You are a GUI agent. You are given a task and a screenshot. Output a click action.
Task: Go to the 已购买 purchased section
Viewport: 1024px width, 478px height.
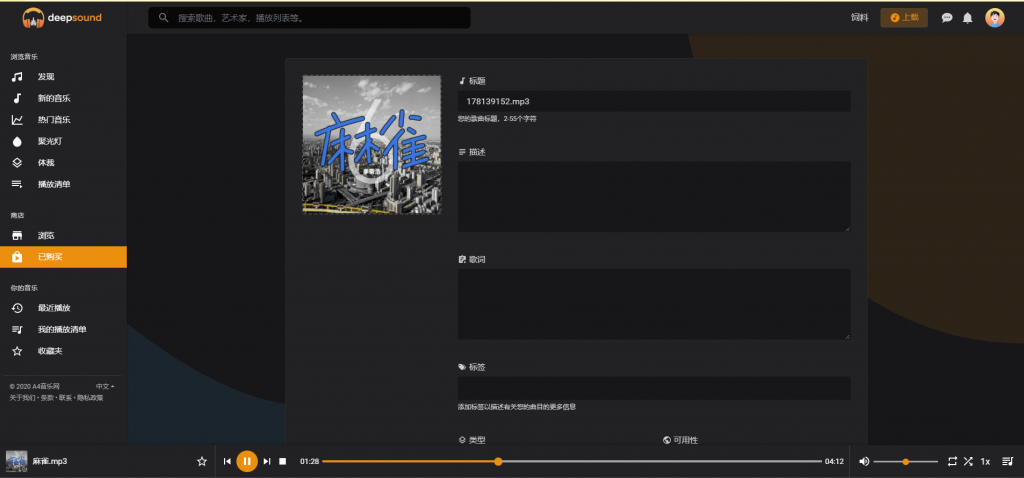pos(63,257)
